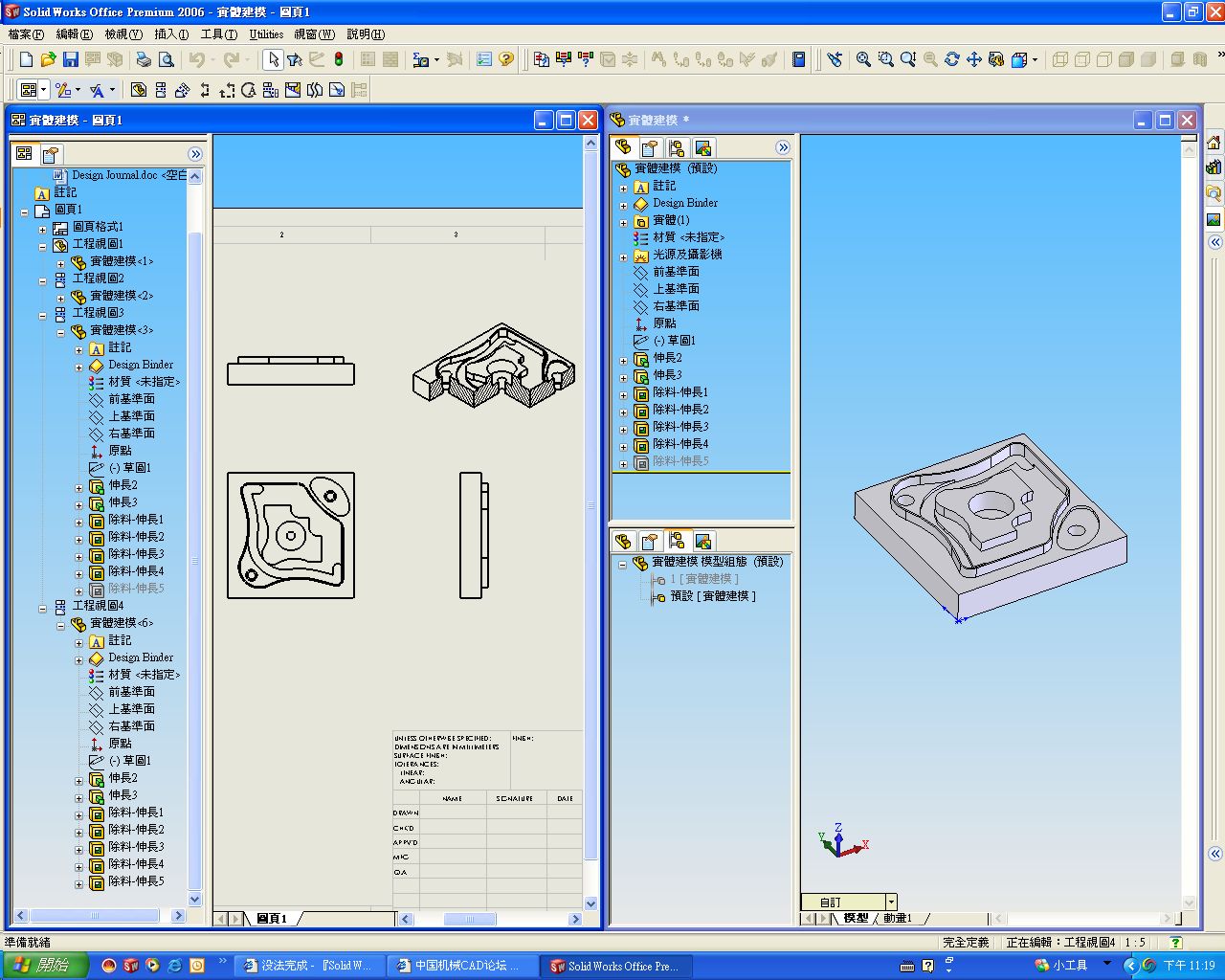
Task: Switch to the 没法完成 taskbar window
Action: click(x=310, y=966)
